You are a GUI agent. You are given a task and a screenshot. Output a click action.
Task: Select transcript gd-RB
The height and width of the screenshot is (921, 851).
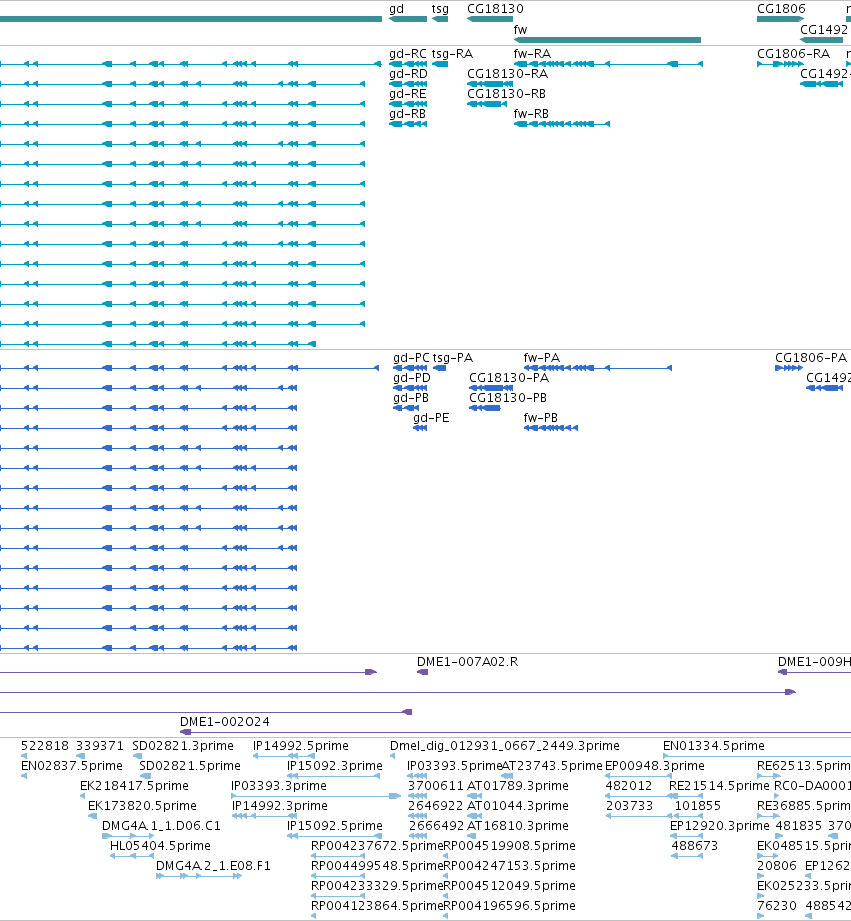(x=407, y=114)
